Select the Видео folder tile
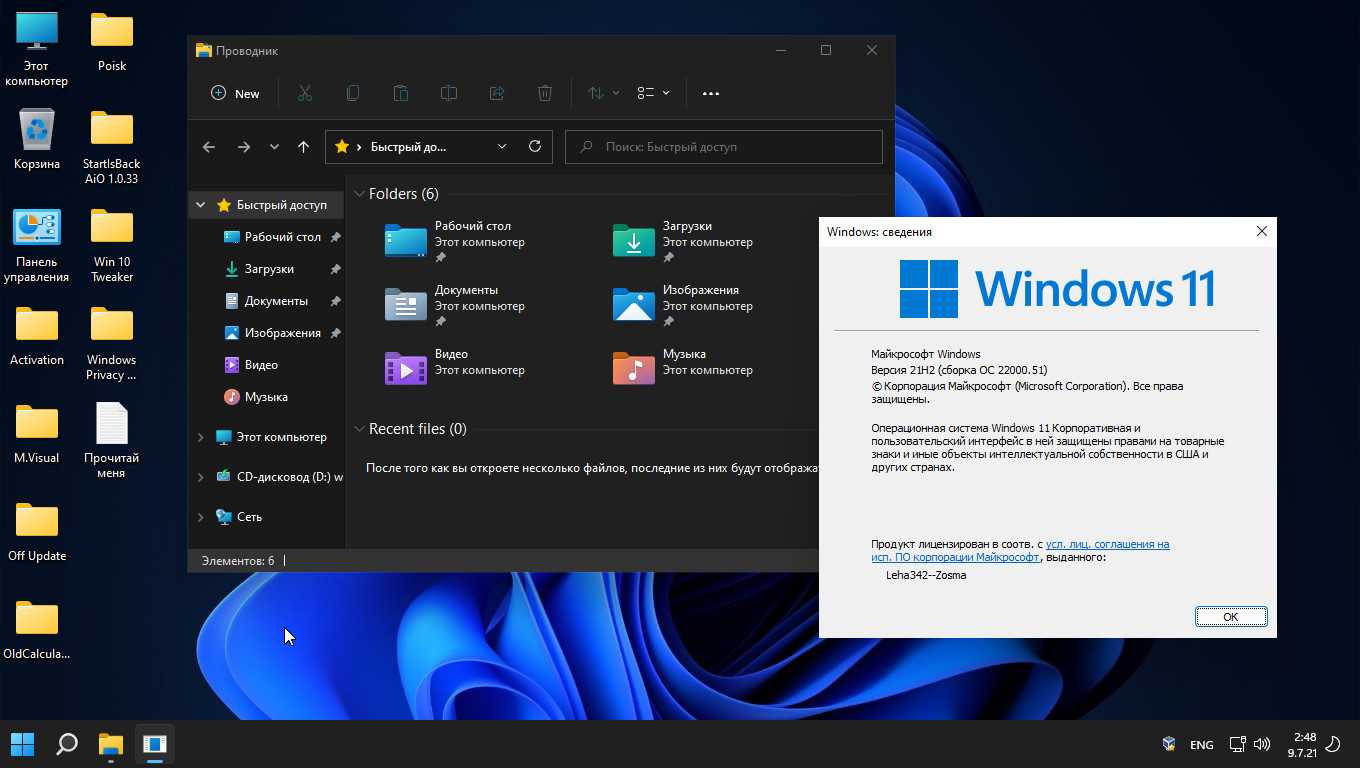The image size is (1360, 768). coord(456,368)
